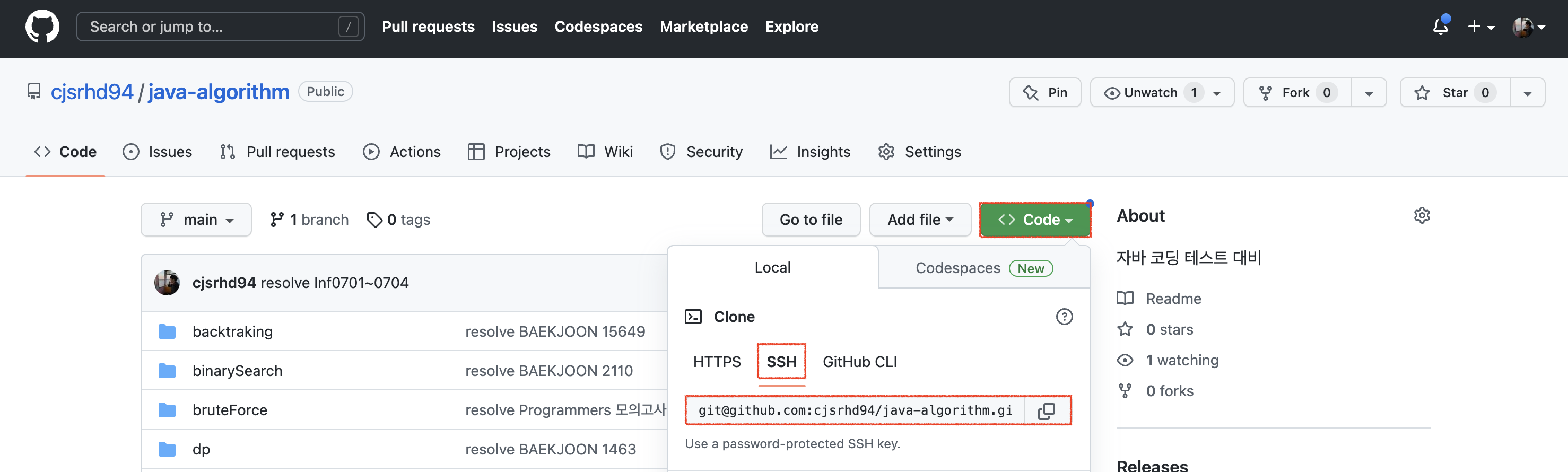Screen dimensions: 1568x472
Task: Open Explore in top navigation
Action: [791, 26]
